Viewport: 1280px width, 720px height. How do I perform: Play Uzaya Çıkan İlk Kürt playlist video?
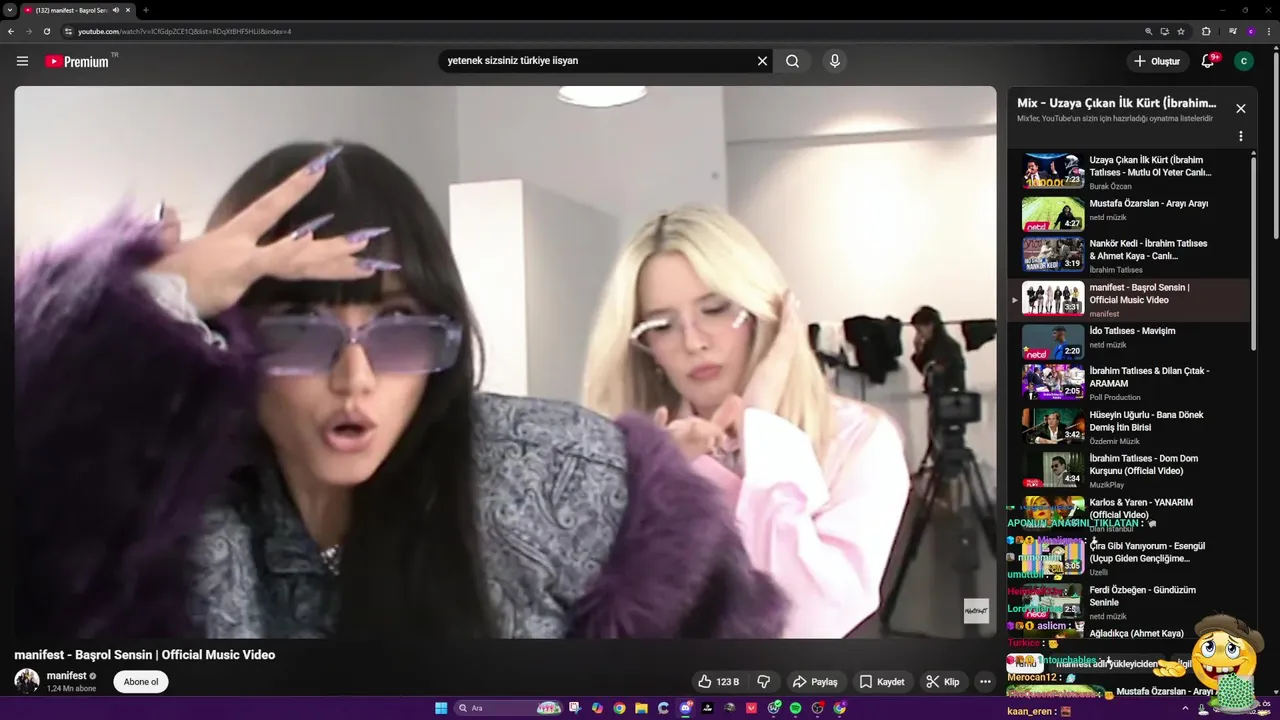tap(1130, 171)
